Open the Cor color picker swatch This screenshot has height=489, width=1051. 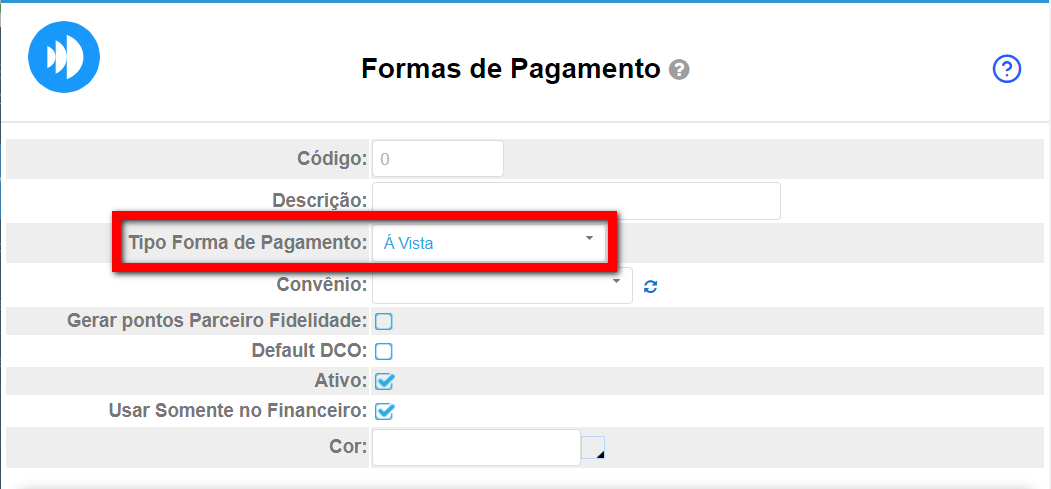point(593,448)
